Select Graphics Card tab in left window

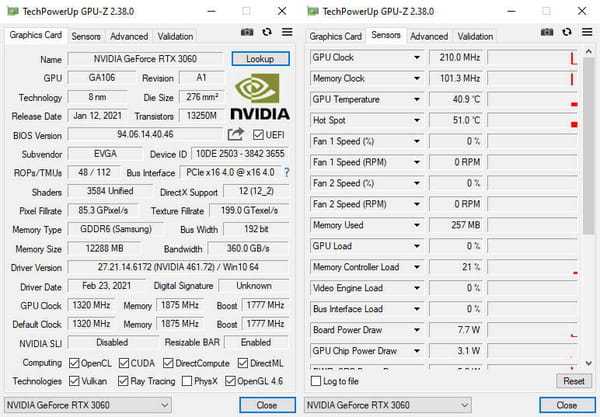click(x=36, y=35)
